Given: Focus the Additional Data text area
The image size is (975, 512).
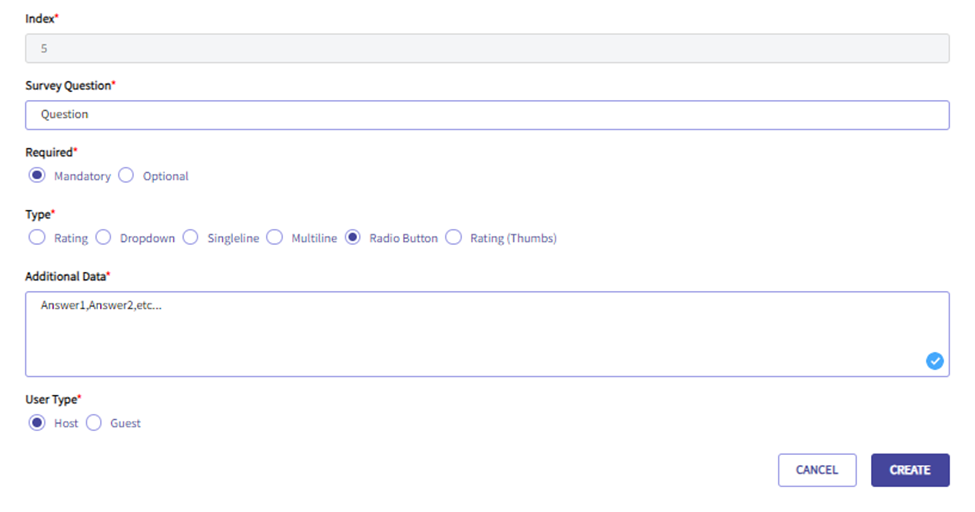Looking at the screenshot, I should coord(470,334).
